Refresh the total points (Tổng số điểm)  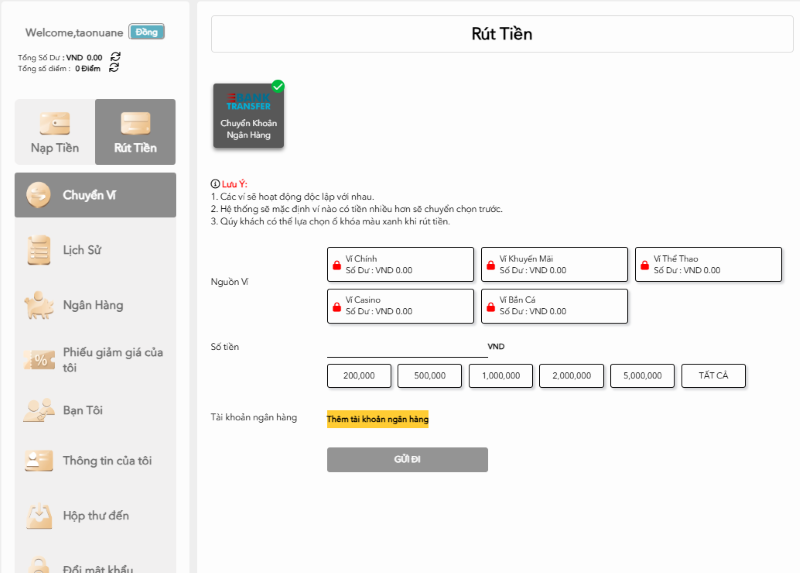(x=115, y=68)
